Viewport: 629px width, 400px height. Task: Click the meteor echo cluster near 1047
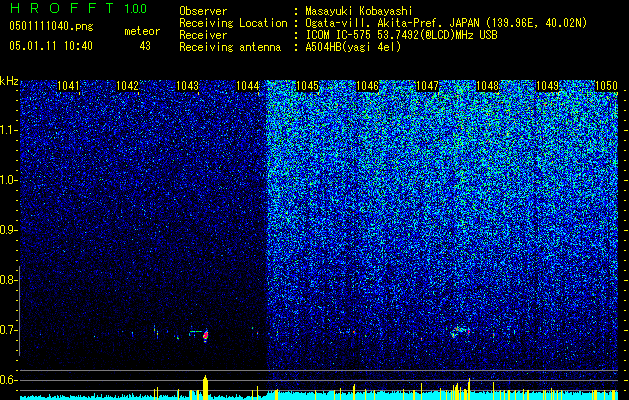[x=460, y=331]
